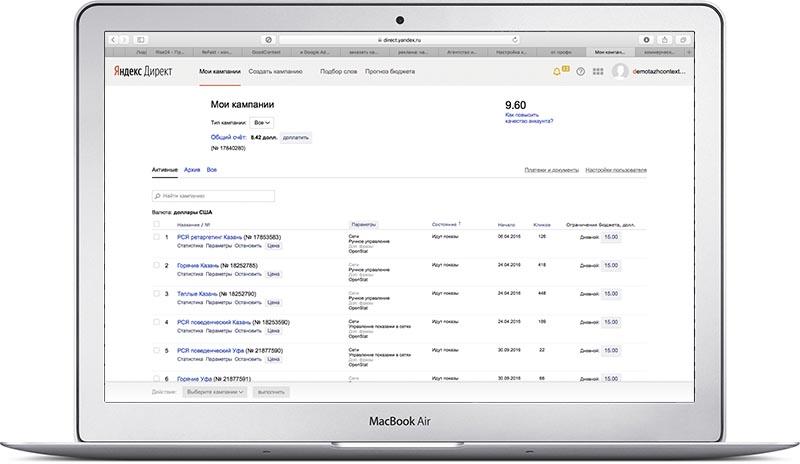Click the Safari forward arrow
The width and height of the screenshot is (800, 464).
pyautogui.click(x=124, y=40)
